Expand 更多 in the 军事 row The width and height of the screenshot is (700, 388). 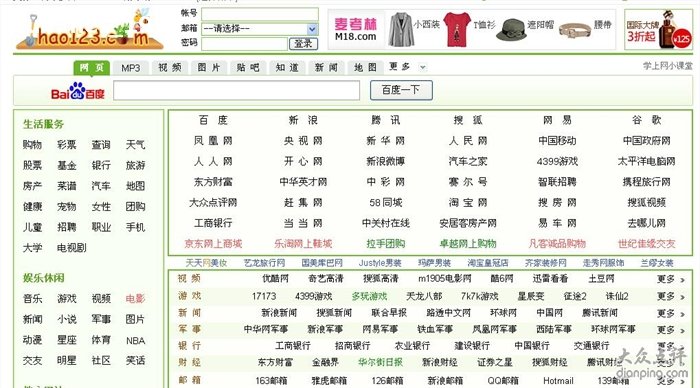pos(670,330)
